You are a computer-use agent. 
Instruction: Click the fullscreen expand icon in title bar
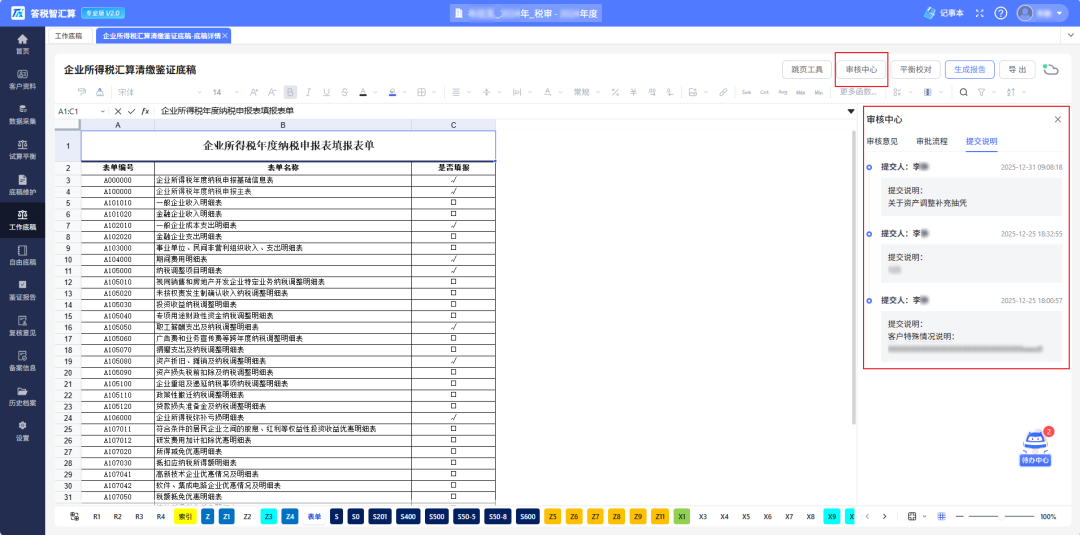[980, 13]
